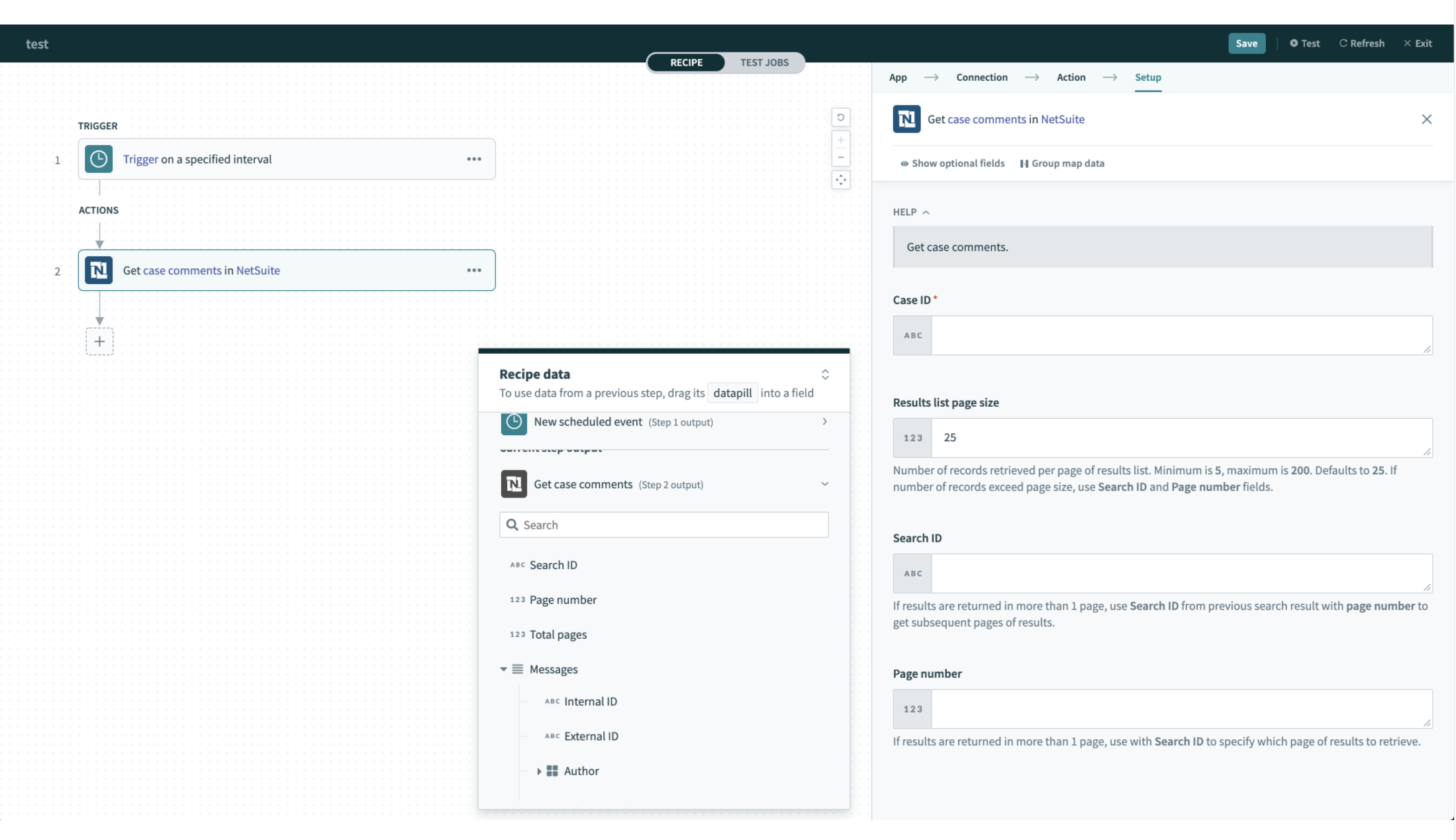Viewport: 1456px width, 840px height.
Task: Click the clock trigger icon in step 1
Action: 99,159
